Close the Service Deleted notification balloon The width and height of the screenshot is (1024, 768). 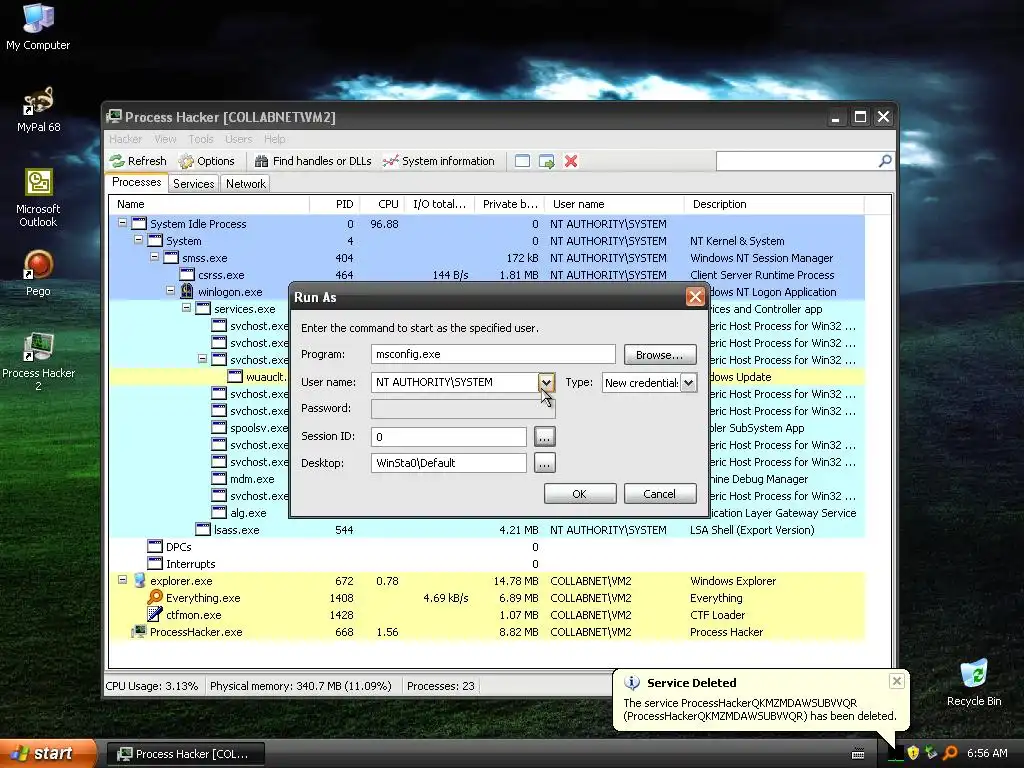(897, 681)
